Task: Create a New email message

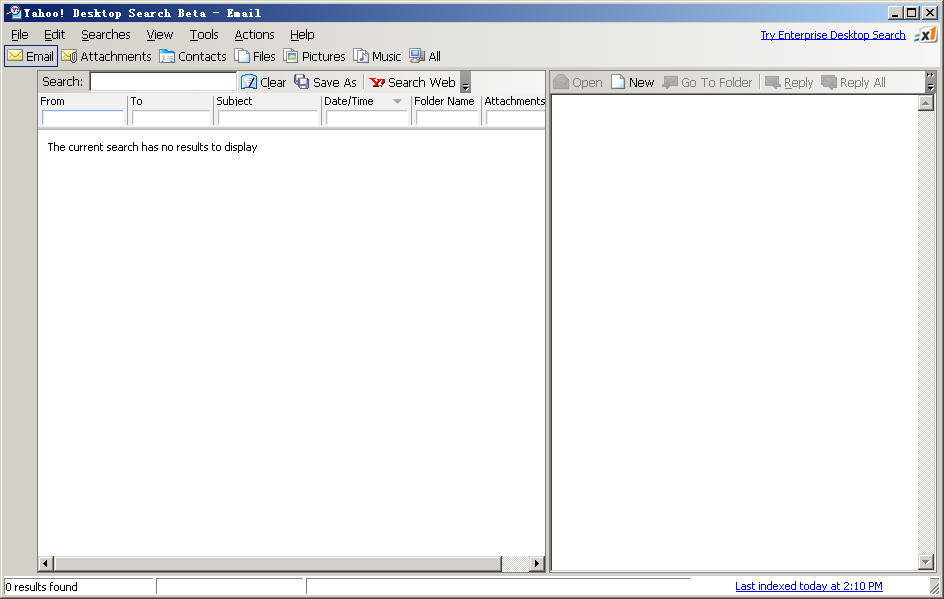Action: click(x=632, y=82)
